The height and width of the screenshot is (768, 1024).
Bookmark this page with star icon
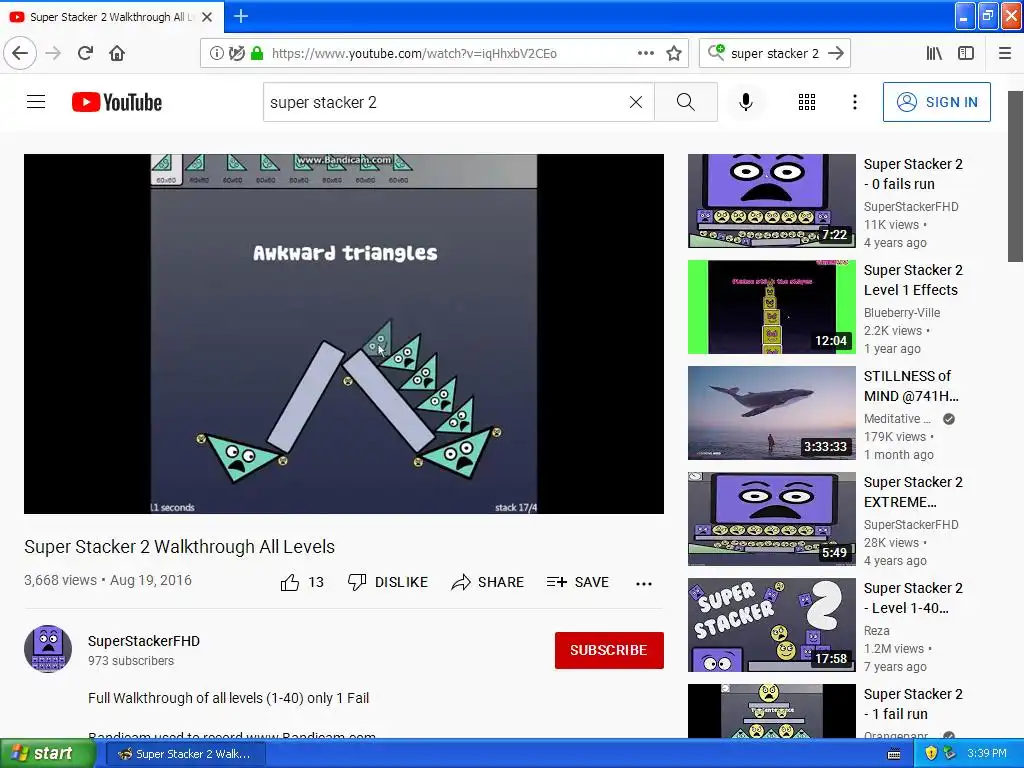point(674,54)
